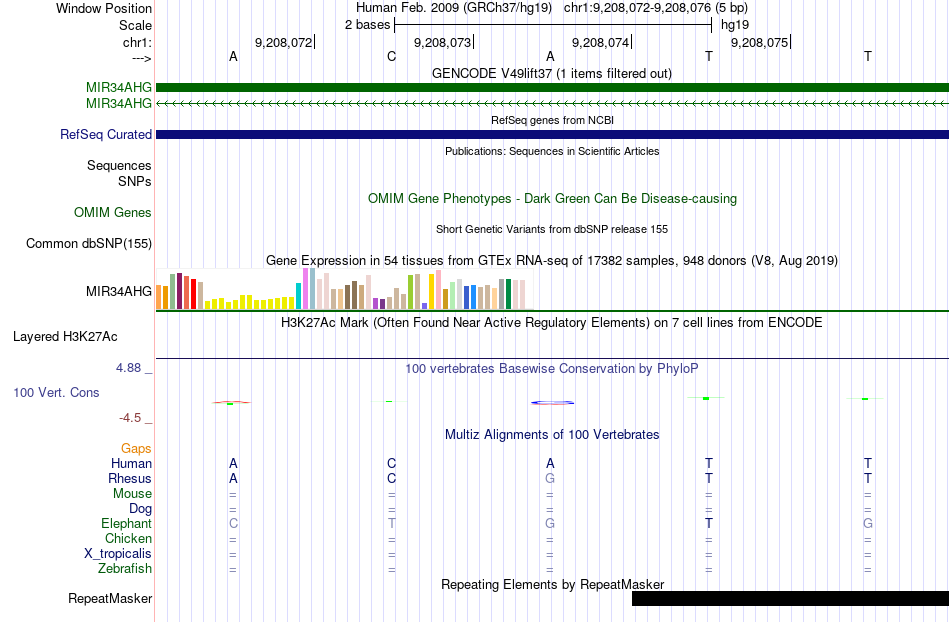Select the Scale track label
The width and height of the screenshot is (950, 622).
135,25
